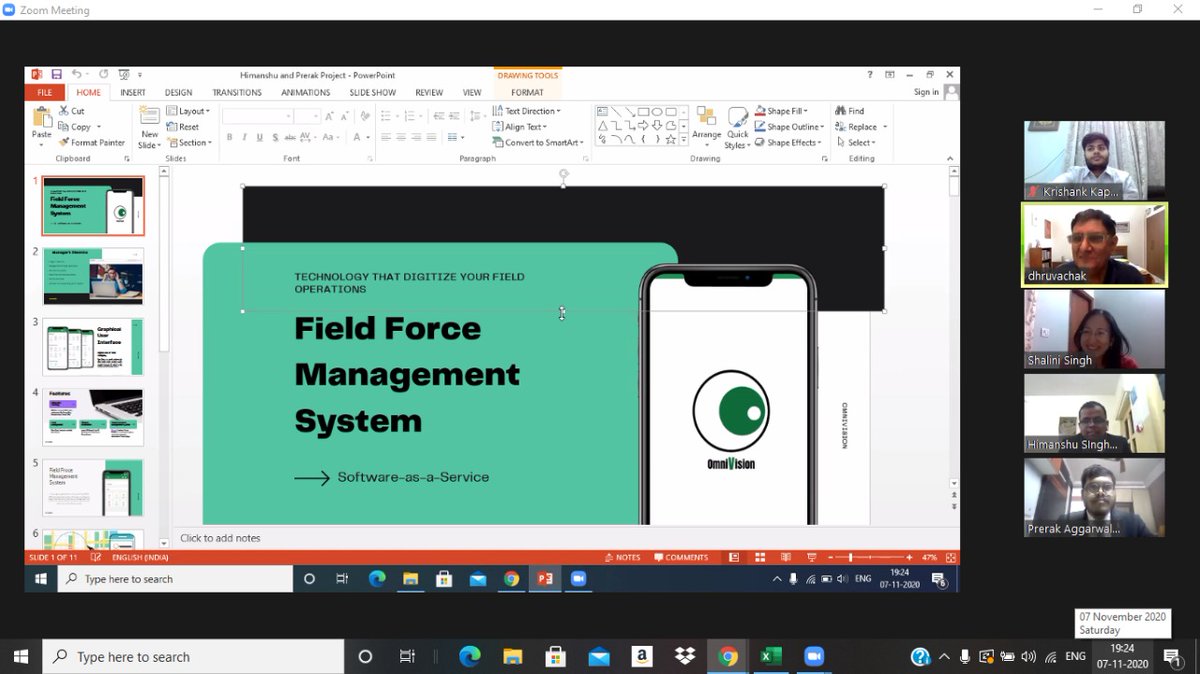Screen dimensions: 1200x674
Task: Switch to Slide Sorter view in status bar
Action: tap(760, 557)
